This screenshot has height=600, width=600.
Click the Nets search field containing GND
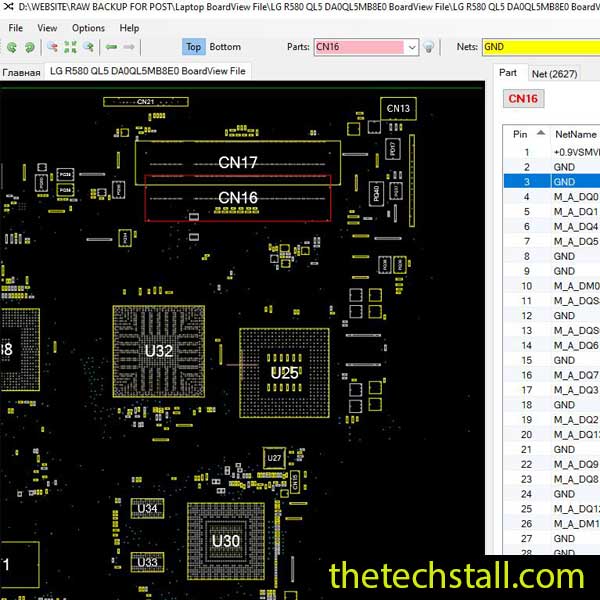pyautogui.click(x=541, y=47)
